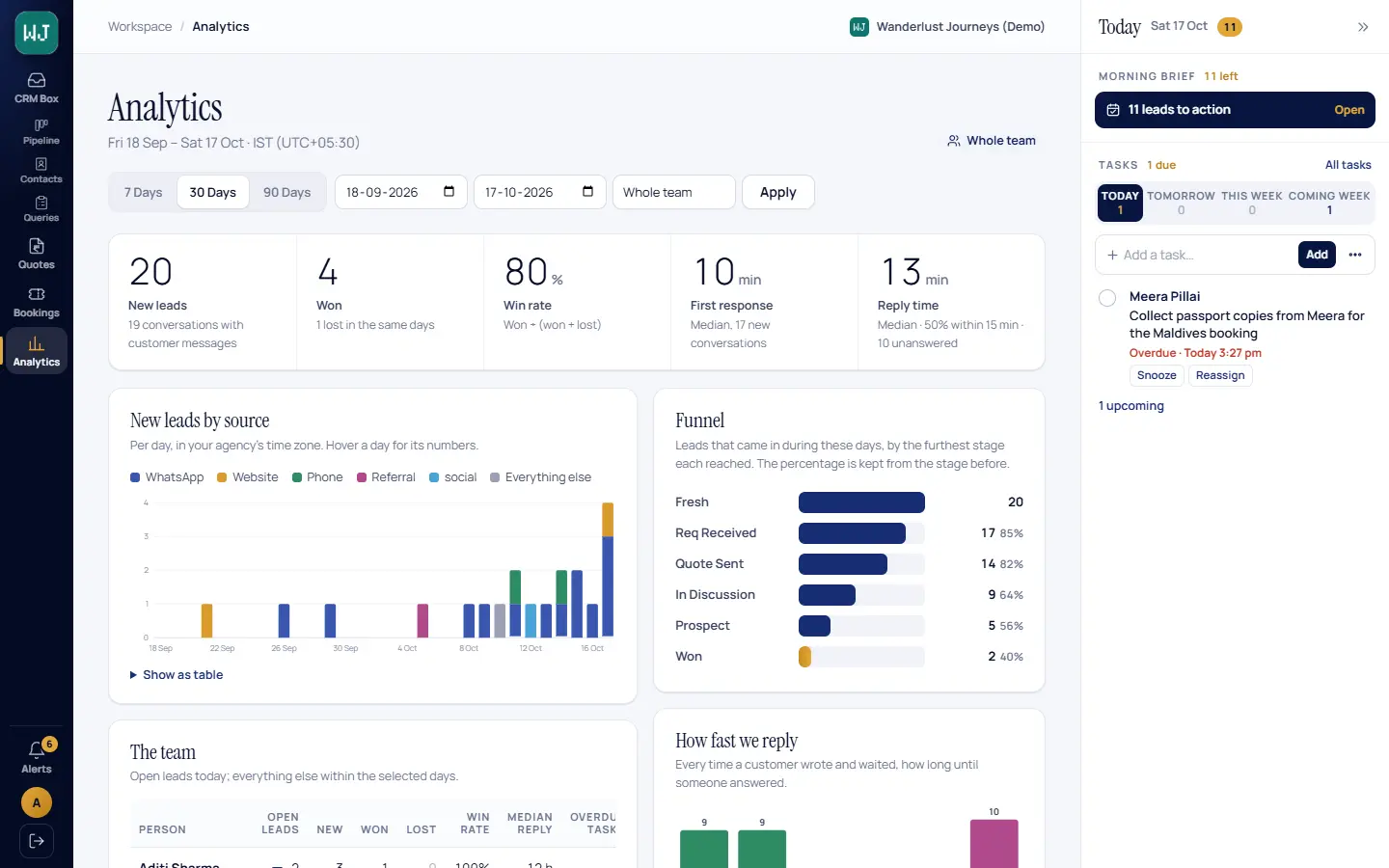The height and width of the screenshot is (868, 1389).
Task: Switch to Coming Week tasks tab
Action: click(1329, 203)
